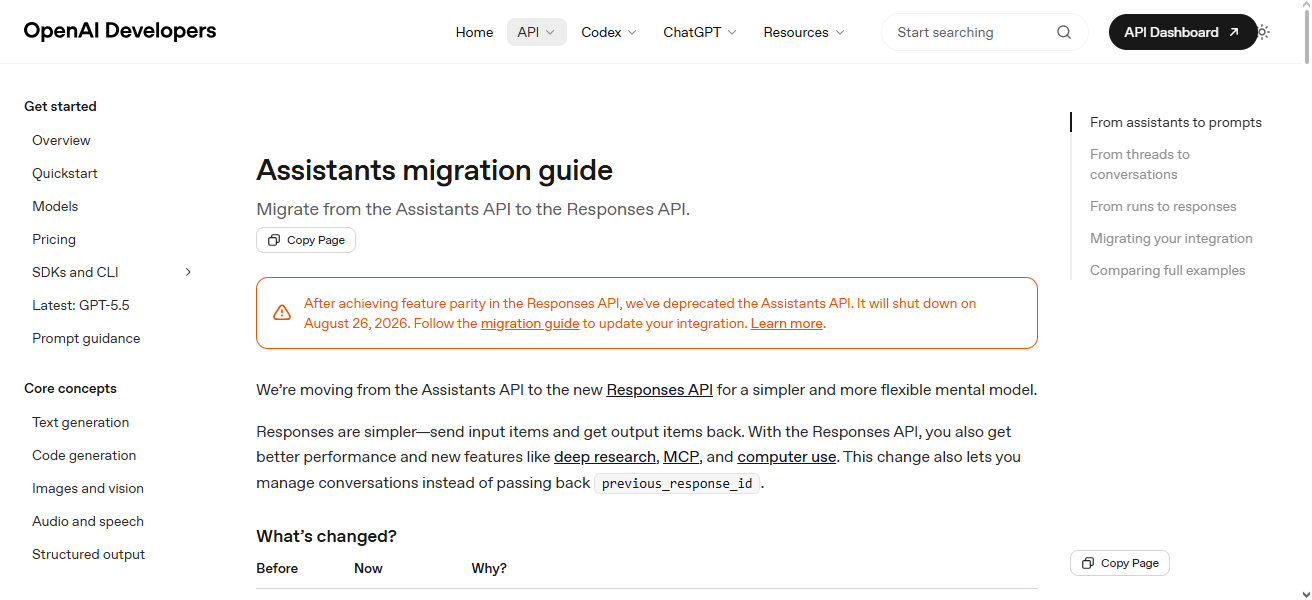This screenshot has height=600, width=1312.
Task: Jump to From threads to conversations
Action: click(1140, 164)
